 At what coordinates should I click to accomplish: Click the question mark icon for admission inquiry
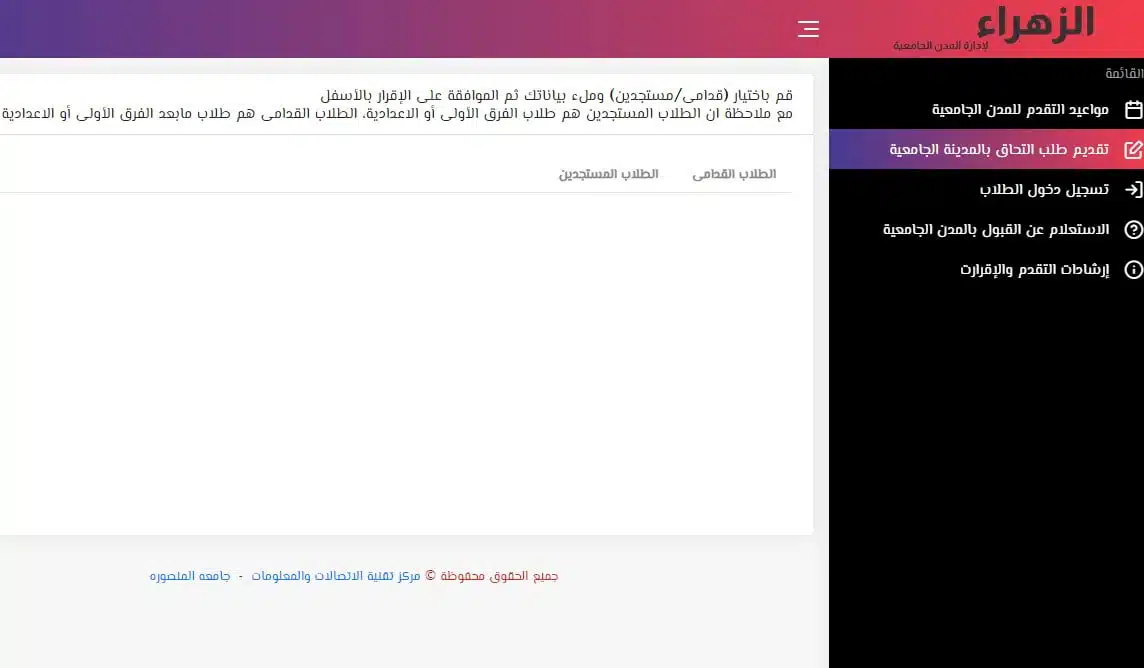tap(1133, 230)
